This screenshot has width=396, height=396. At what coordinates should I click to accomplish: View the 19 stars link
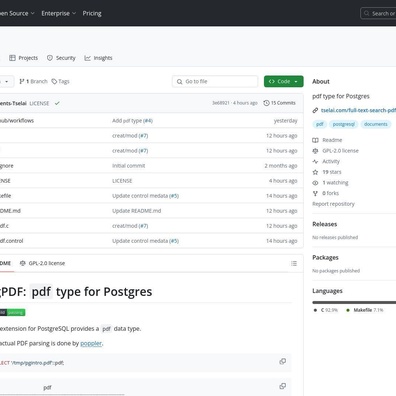coord(332,172)
